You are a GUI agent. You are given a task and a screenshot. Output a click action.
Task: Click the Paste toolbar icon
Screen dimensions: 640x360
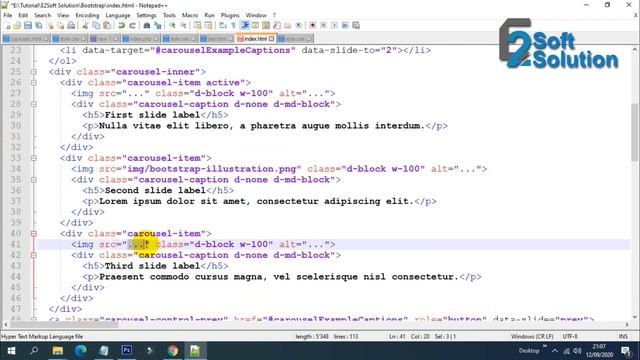click(107, 25)
